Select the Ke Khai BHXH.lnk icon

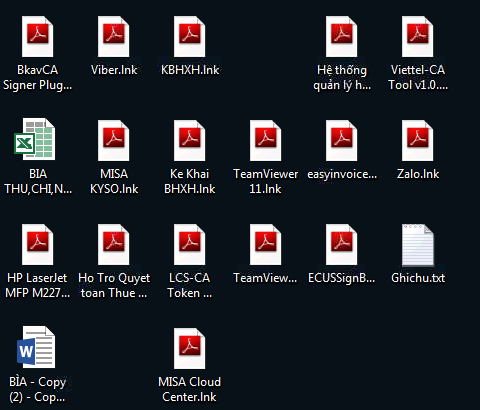click(189, 141)
